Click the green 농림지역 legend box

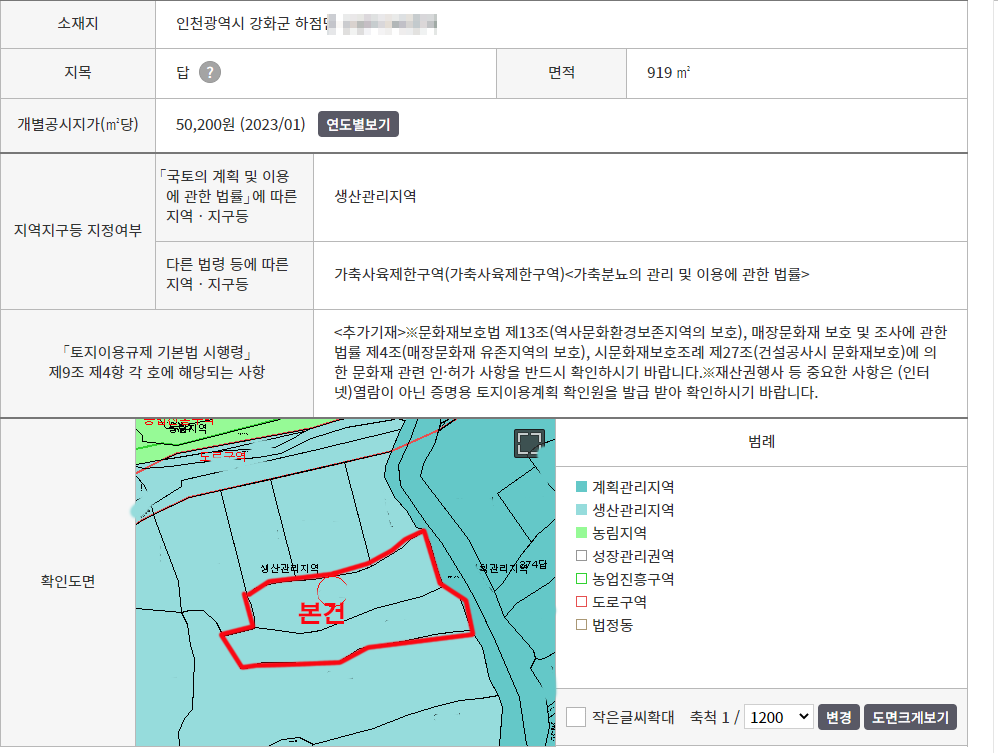pos(581,533)
